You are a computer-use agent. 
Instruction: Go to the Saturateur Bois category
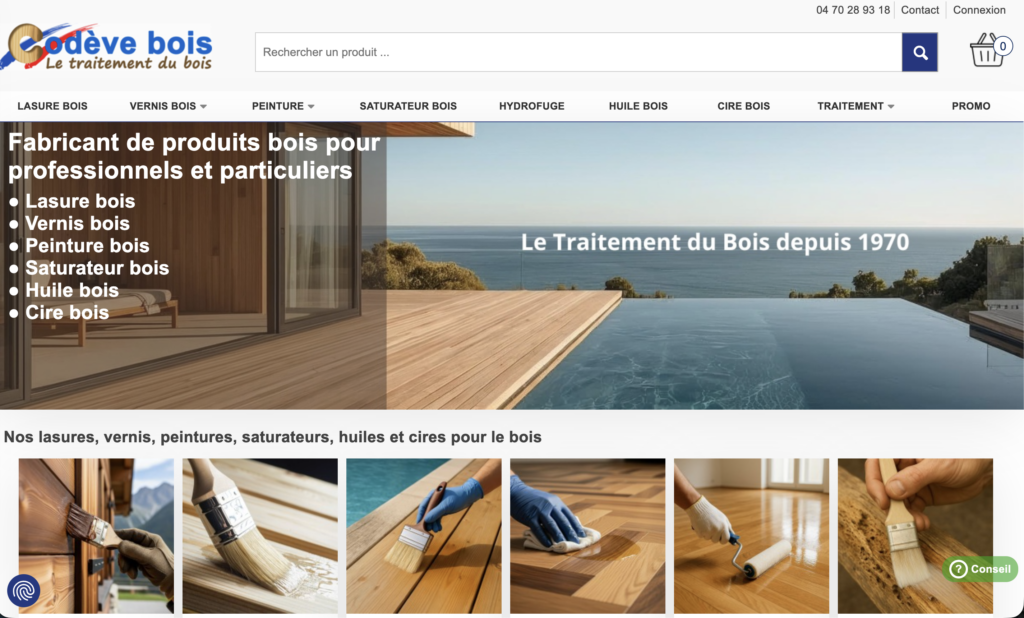tap(408, 106)
